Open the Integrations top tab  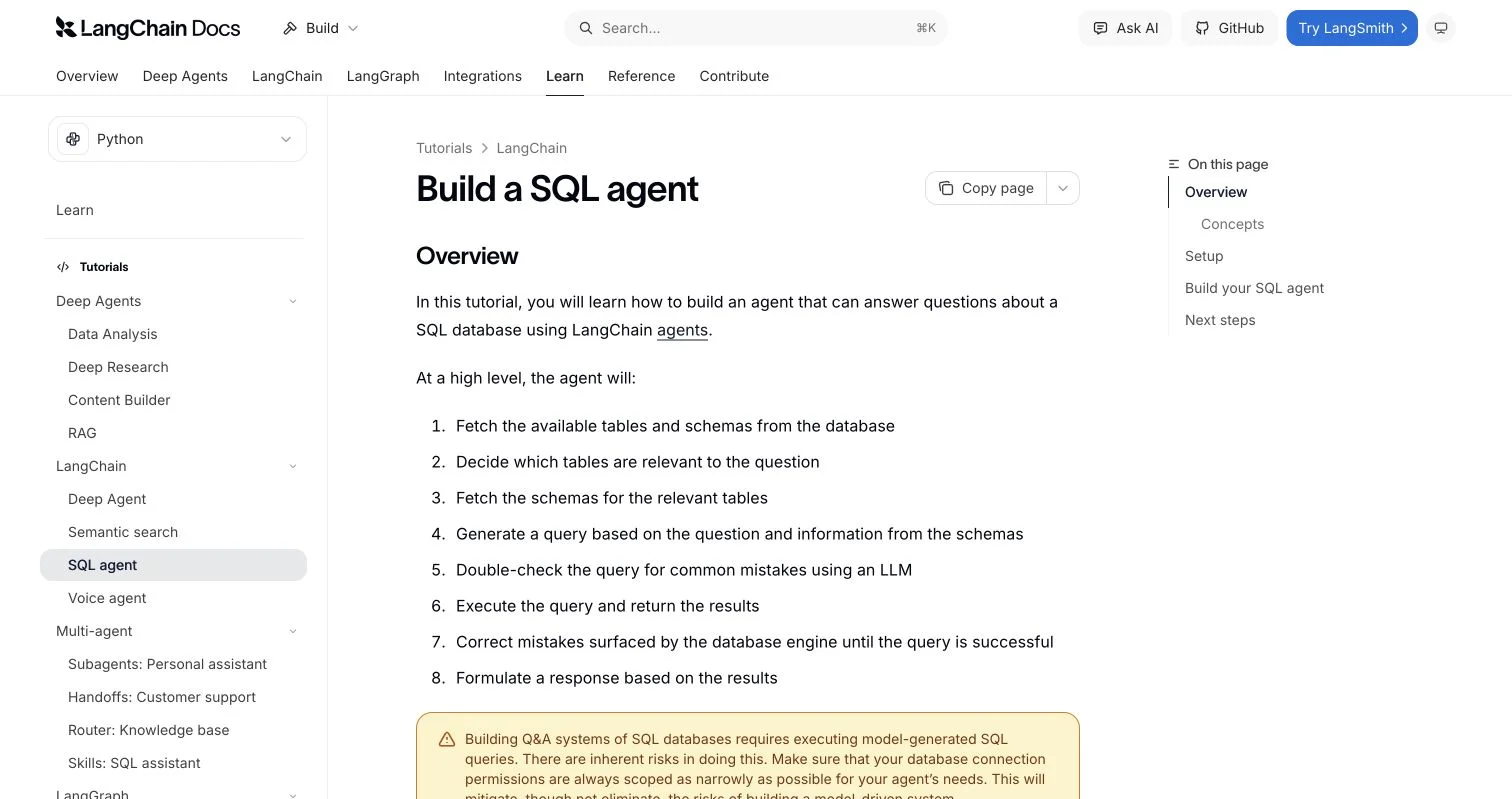pos(483,76)
